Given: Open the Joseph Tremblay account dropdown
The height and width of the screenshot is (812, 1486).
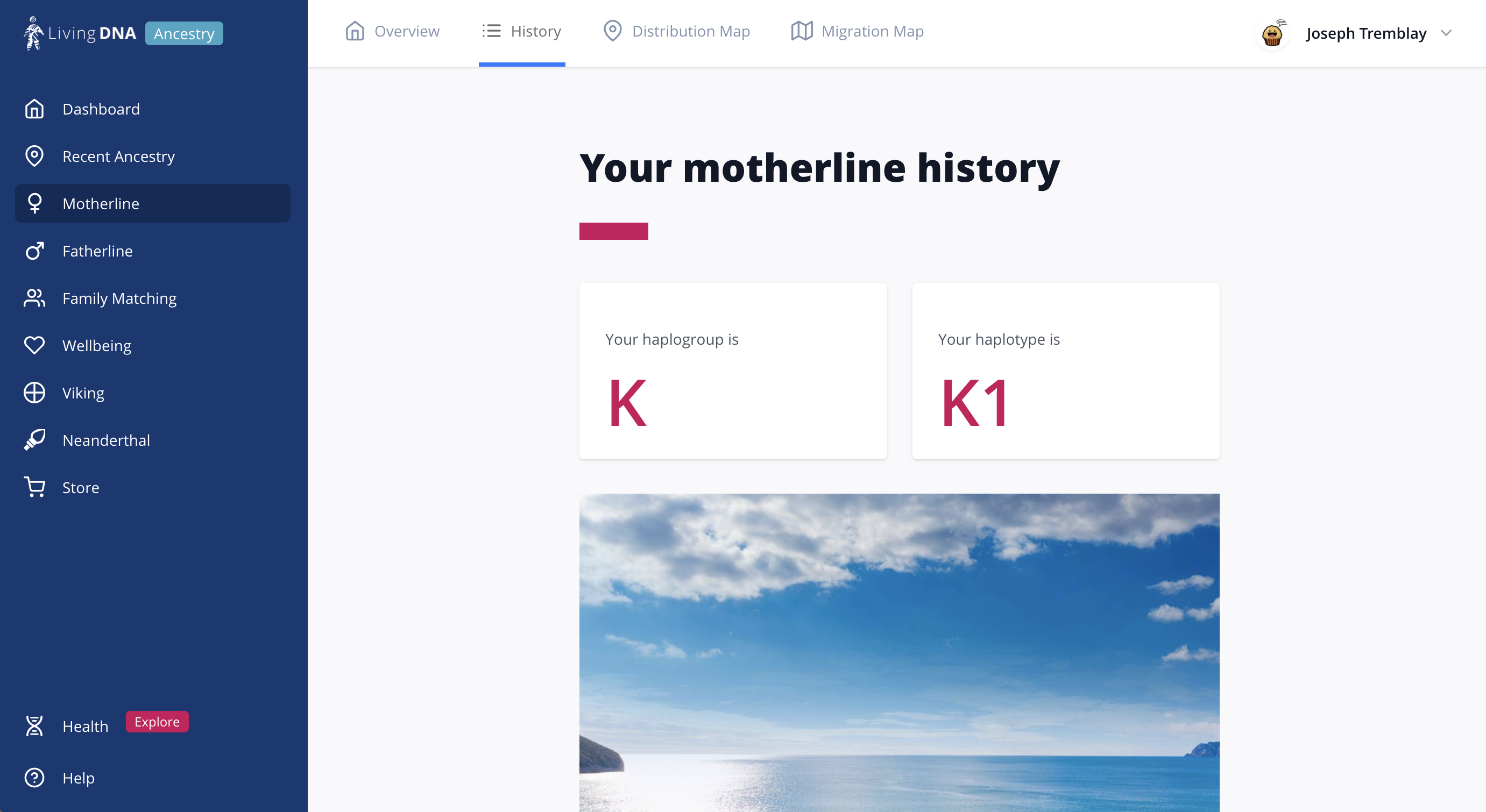Looking at the screenshot, I should pos(1365,33).
